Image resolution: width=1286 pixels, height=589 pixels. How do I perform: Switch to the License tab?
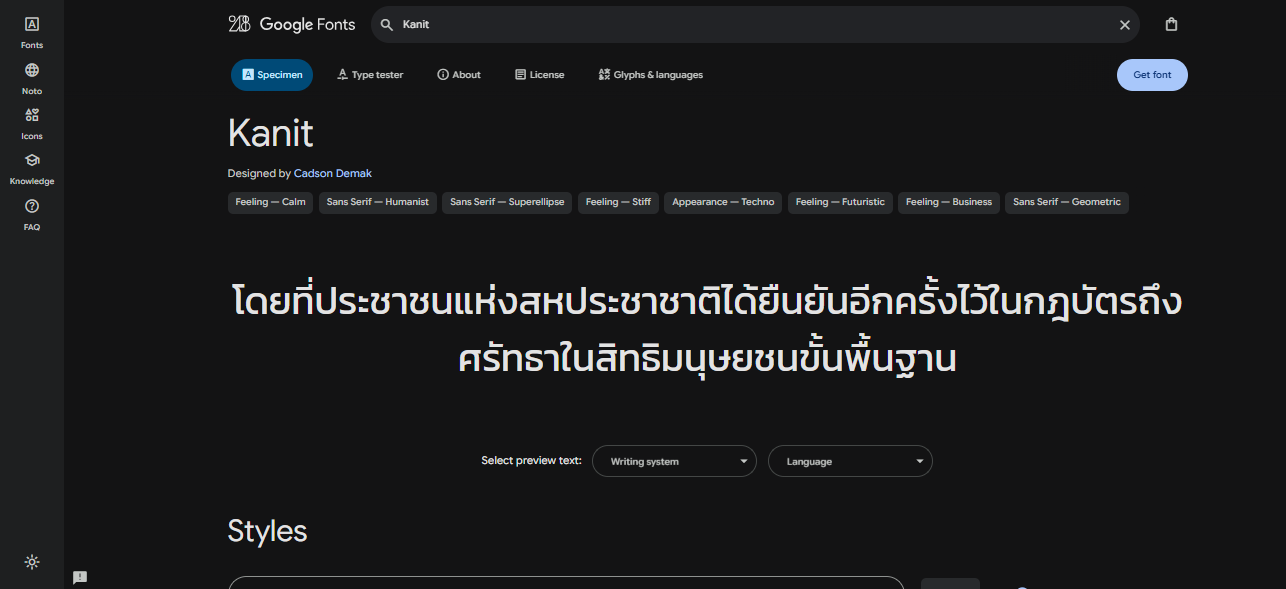539,75
